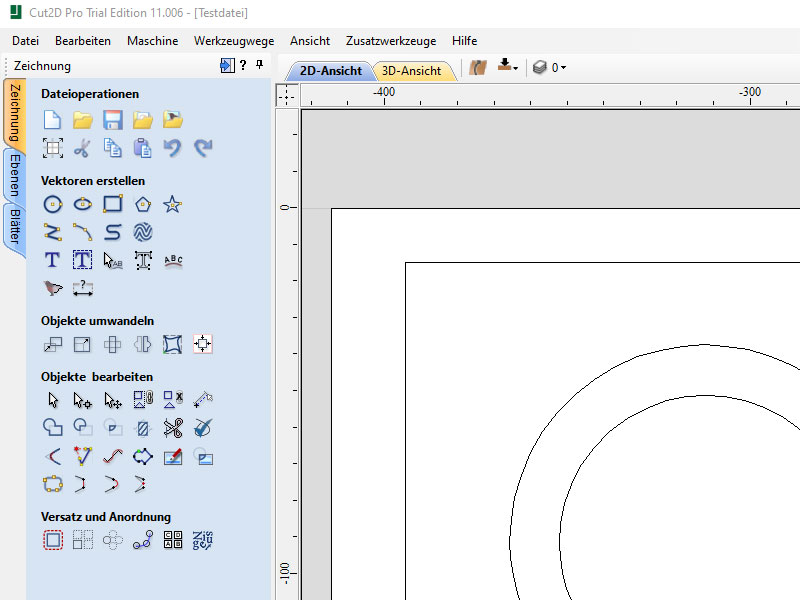Select the Ebenen side tab
The width and height of the screenshot is (800, 600).
coord(15,176)
